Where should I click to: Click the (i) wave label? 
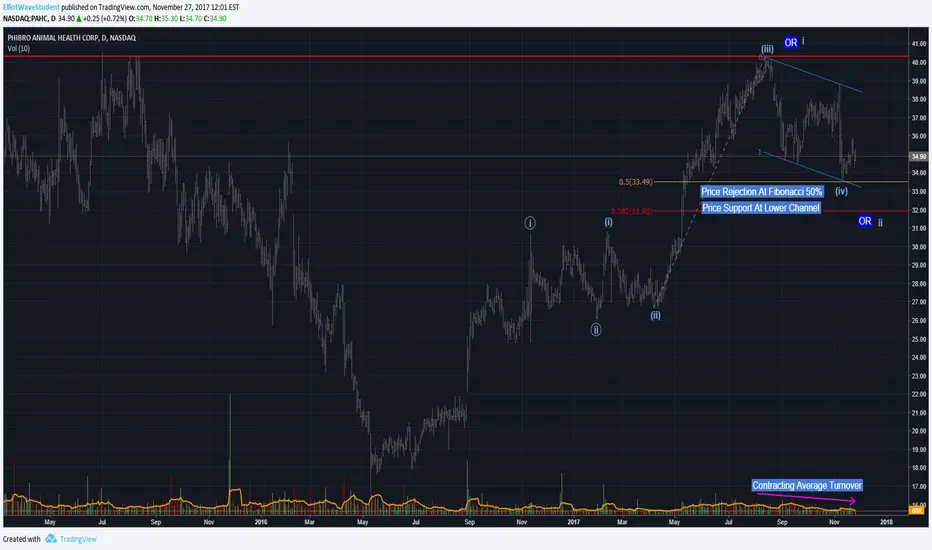(x=608, y=222)
